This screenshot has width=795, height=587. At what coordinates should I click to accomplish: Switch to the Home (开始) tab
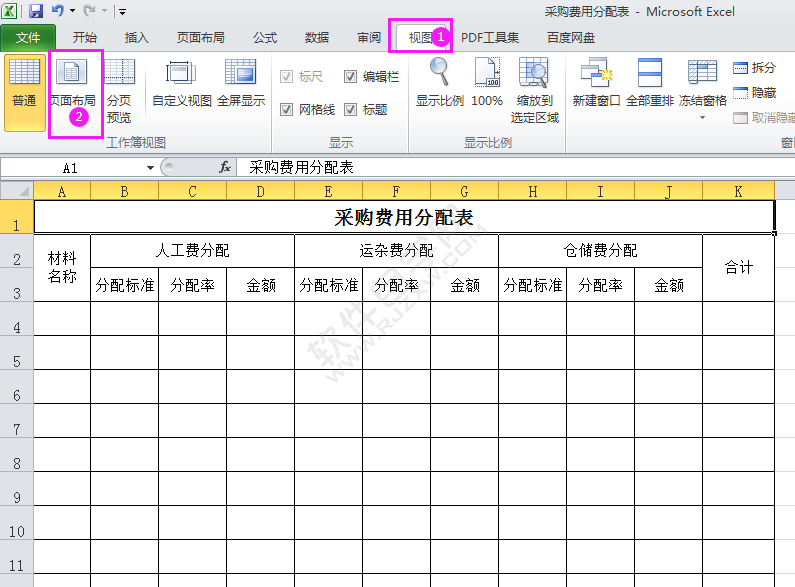click(84, 38)
